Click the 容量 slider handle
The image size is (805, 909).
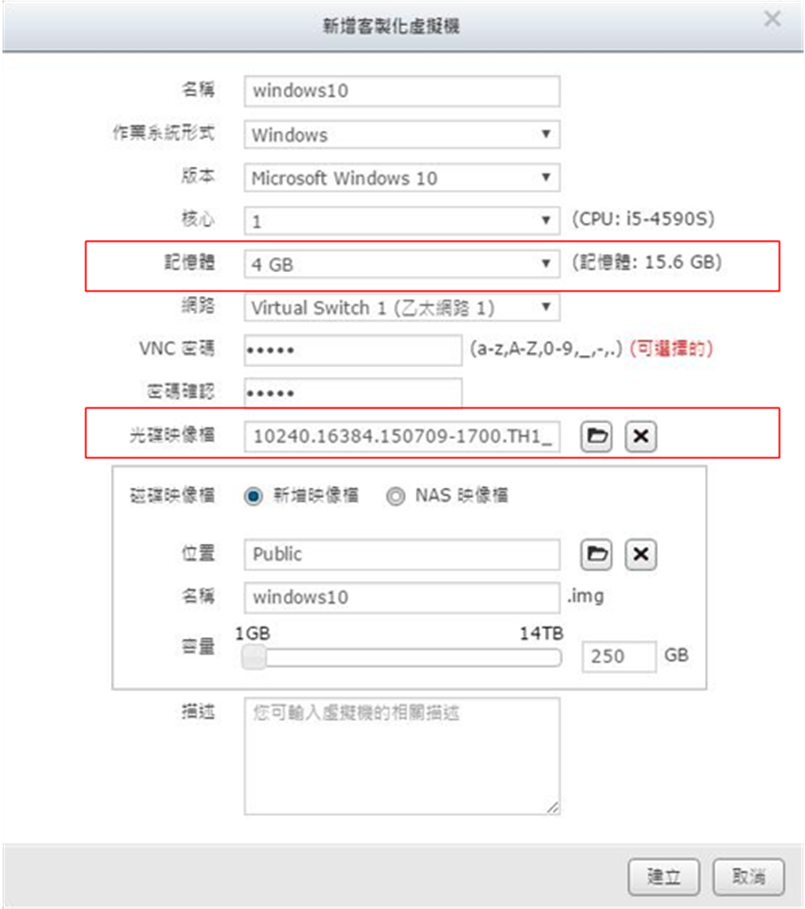255,657
